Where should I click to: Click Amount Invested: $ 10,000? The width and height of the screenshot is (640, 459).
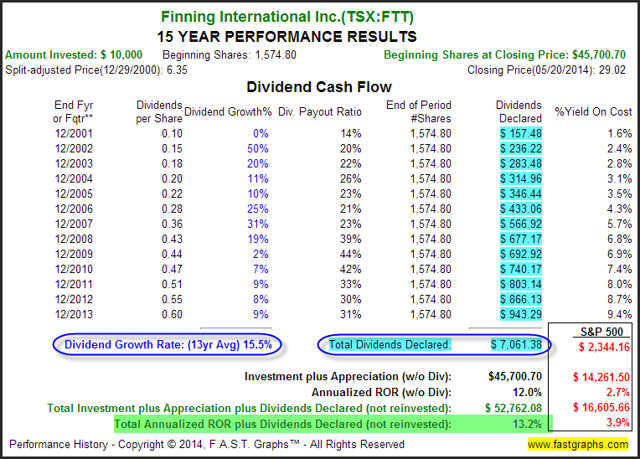[73, 55]
